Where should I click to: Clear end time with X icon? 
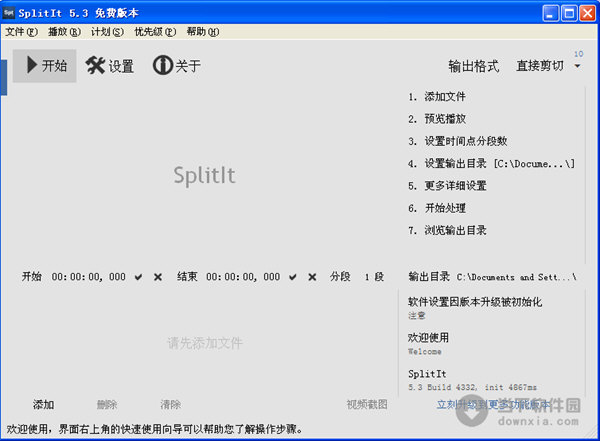[312, 277]
